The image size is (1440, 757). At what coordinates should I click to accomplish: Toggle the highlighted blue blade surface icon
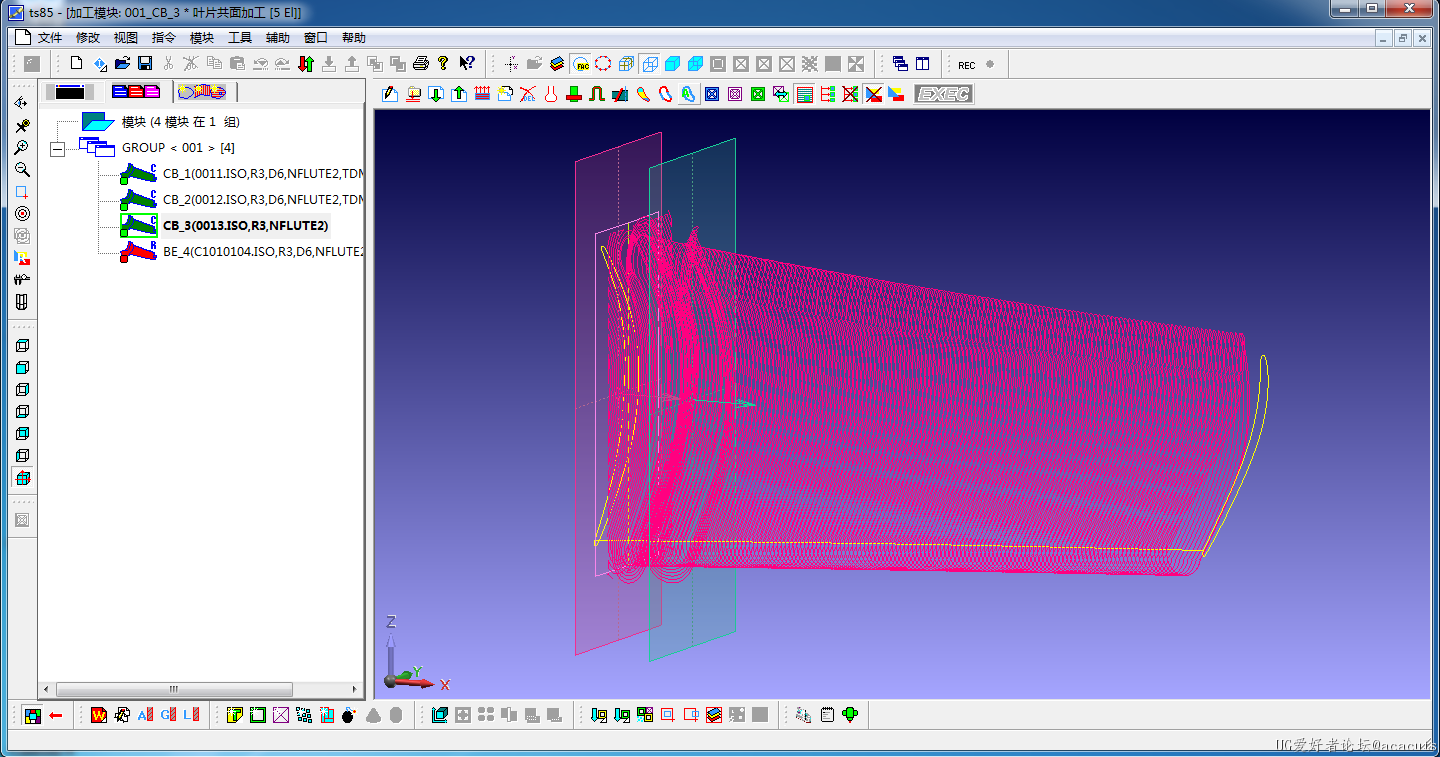(x=689, y=94)
